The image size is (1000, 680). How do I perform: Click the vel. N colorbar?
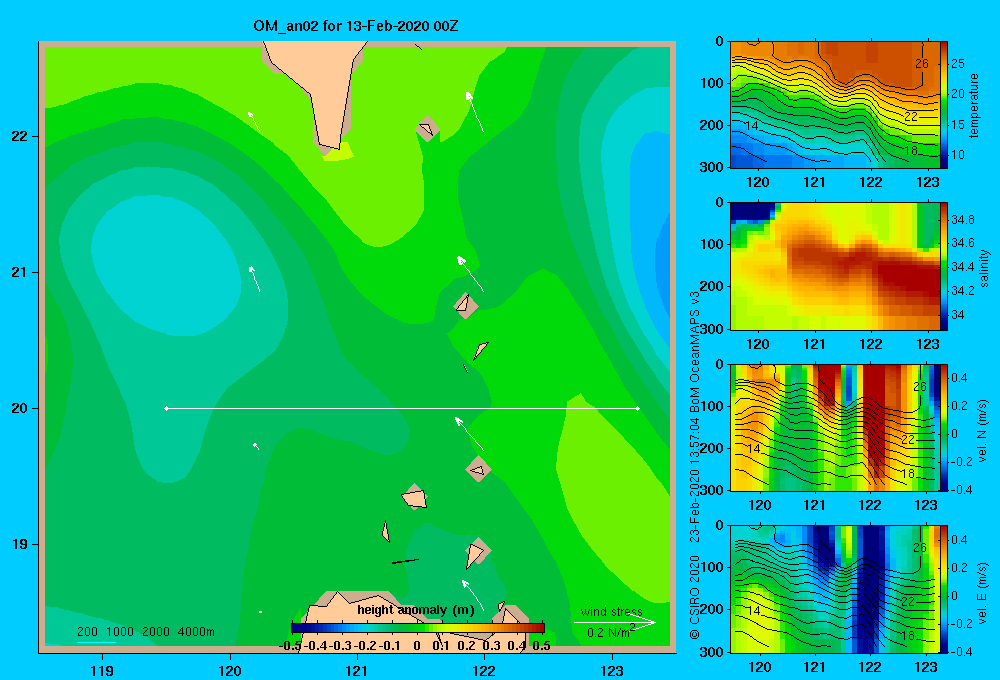click(x=944, y=427)
